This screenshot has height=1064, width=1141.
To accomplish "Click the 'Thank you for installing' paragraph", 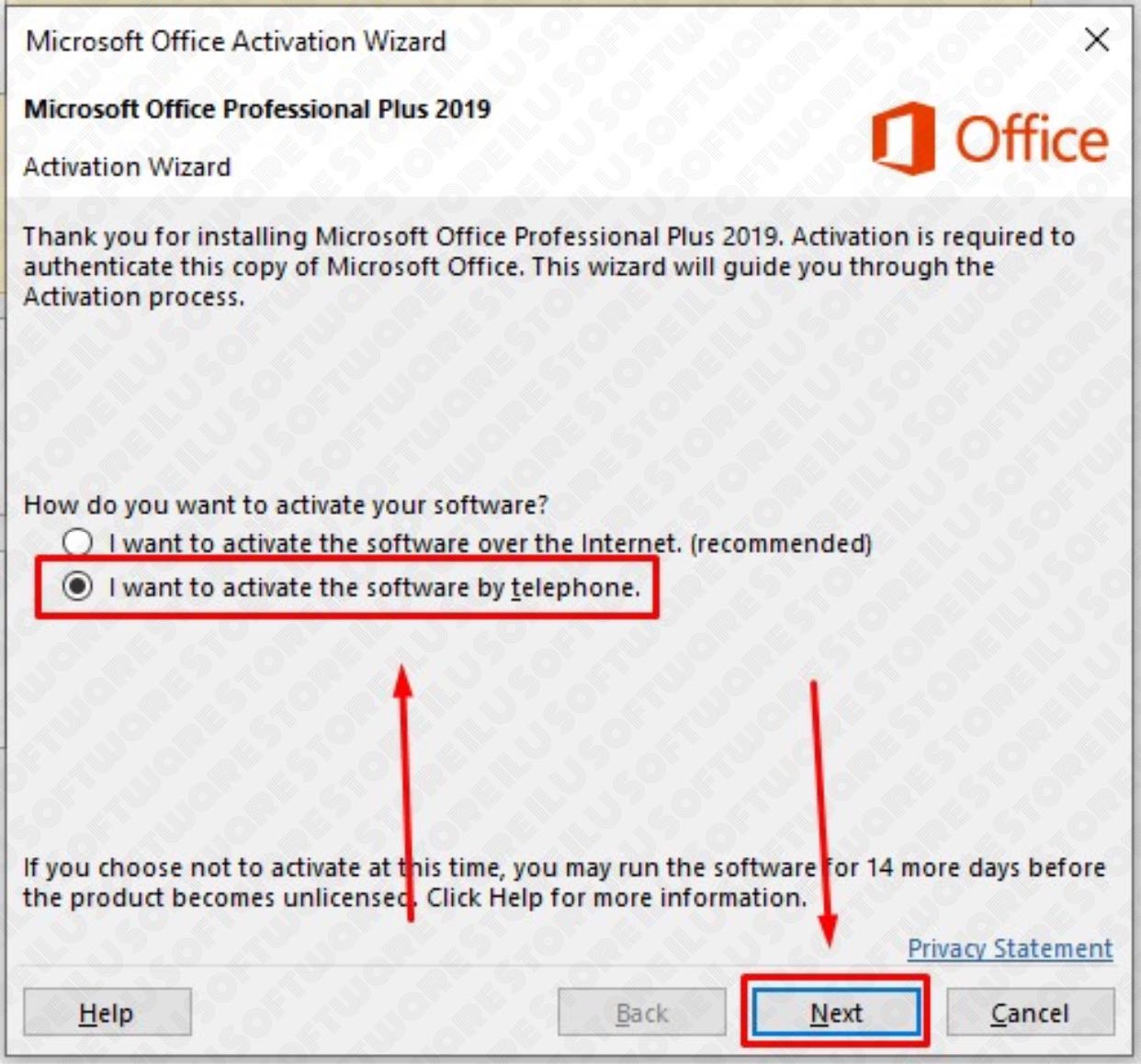I will pos(548,266).
